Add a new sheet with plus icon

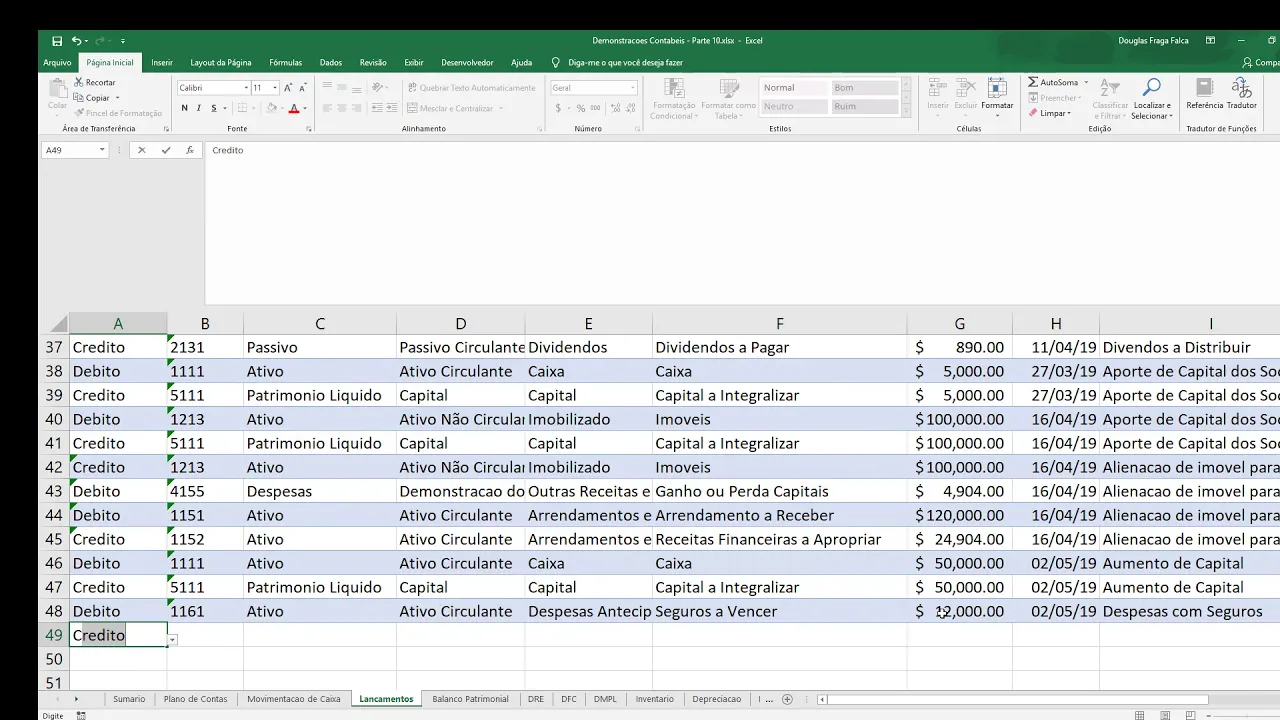[787, 699]
